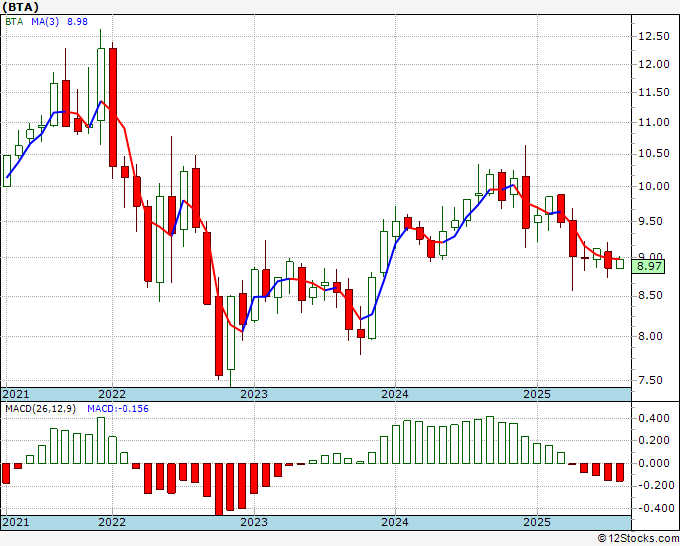680x546 pixels.
Task: Click the tallest green MACD bar near 2022
Action: coord(101,441)
